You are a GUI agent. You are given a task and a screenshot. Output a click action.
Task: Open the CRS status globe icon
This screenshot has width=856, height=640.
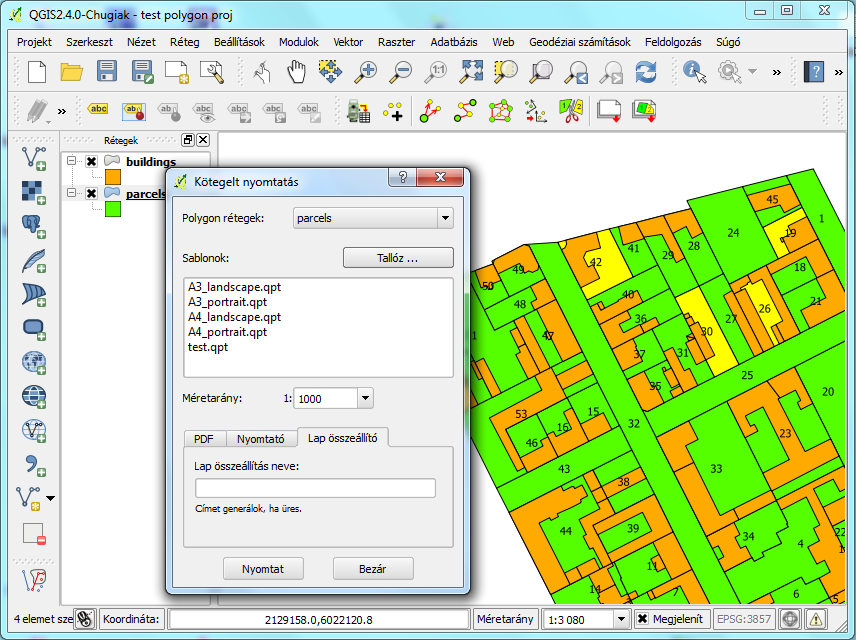pyautogui.click(x=790, y=620)
